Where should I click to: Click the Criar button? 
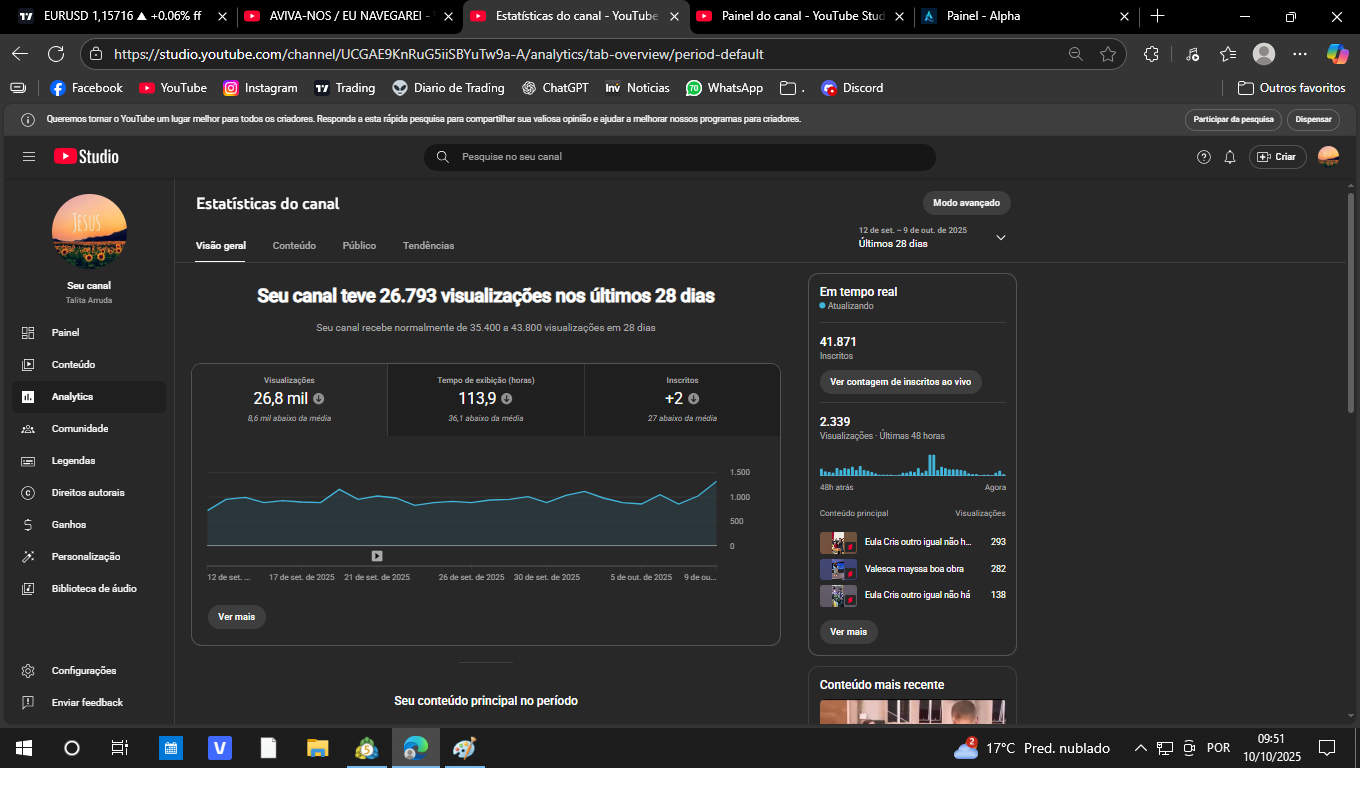pyautogui.click(x=1277, y=157)
